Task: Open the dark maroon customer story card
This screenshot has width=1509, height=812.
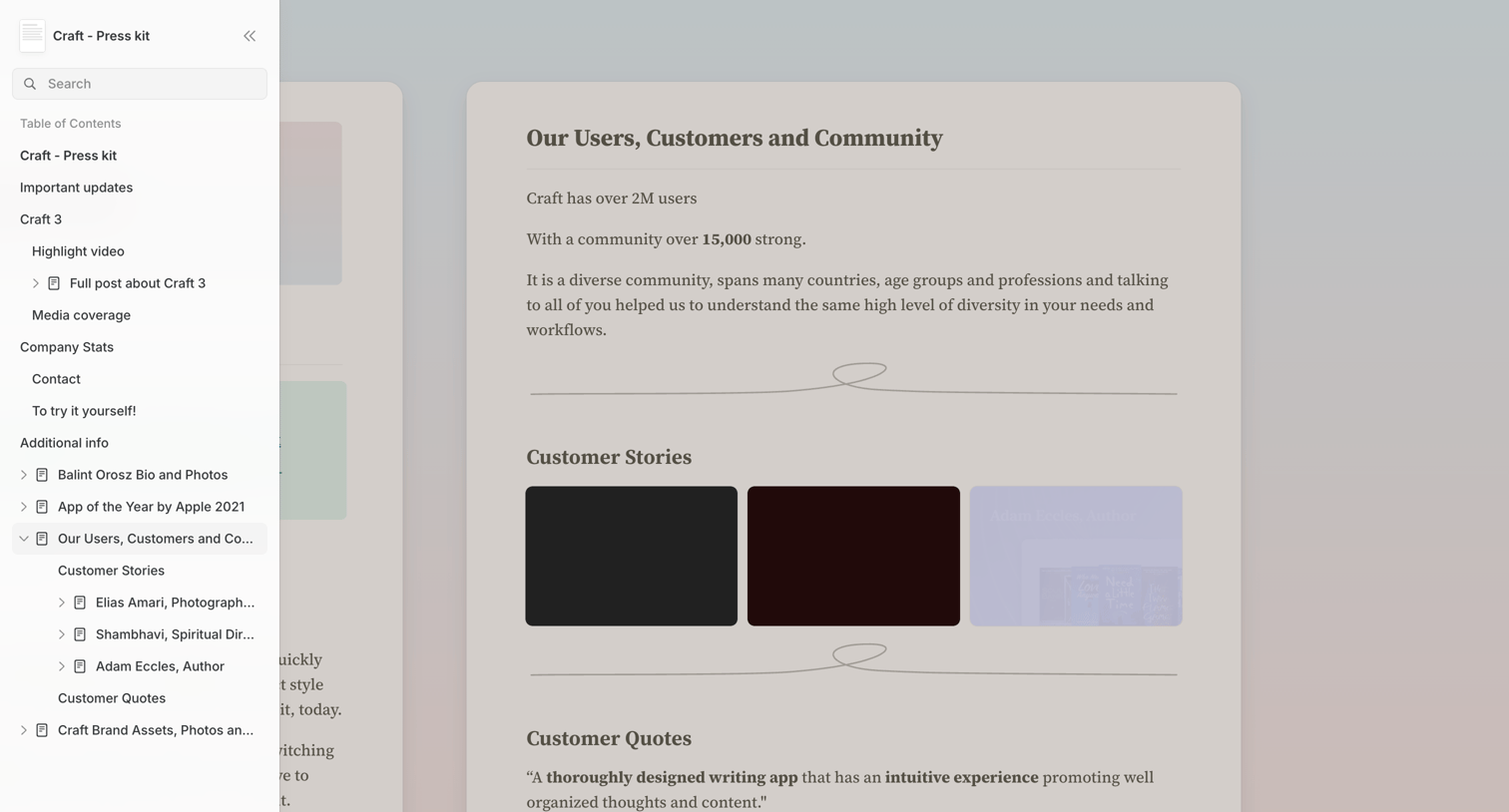Action: pos(853,557)
